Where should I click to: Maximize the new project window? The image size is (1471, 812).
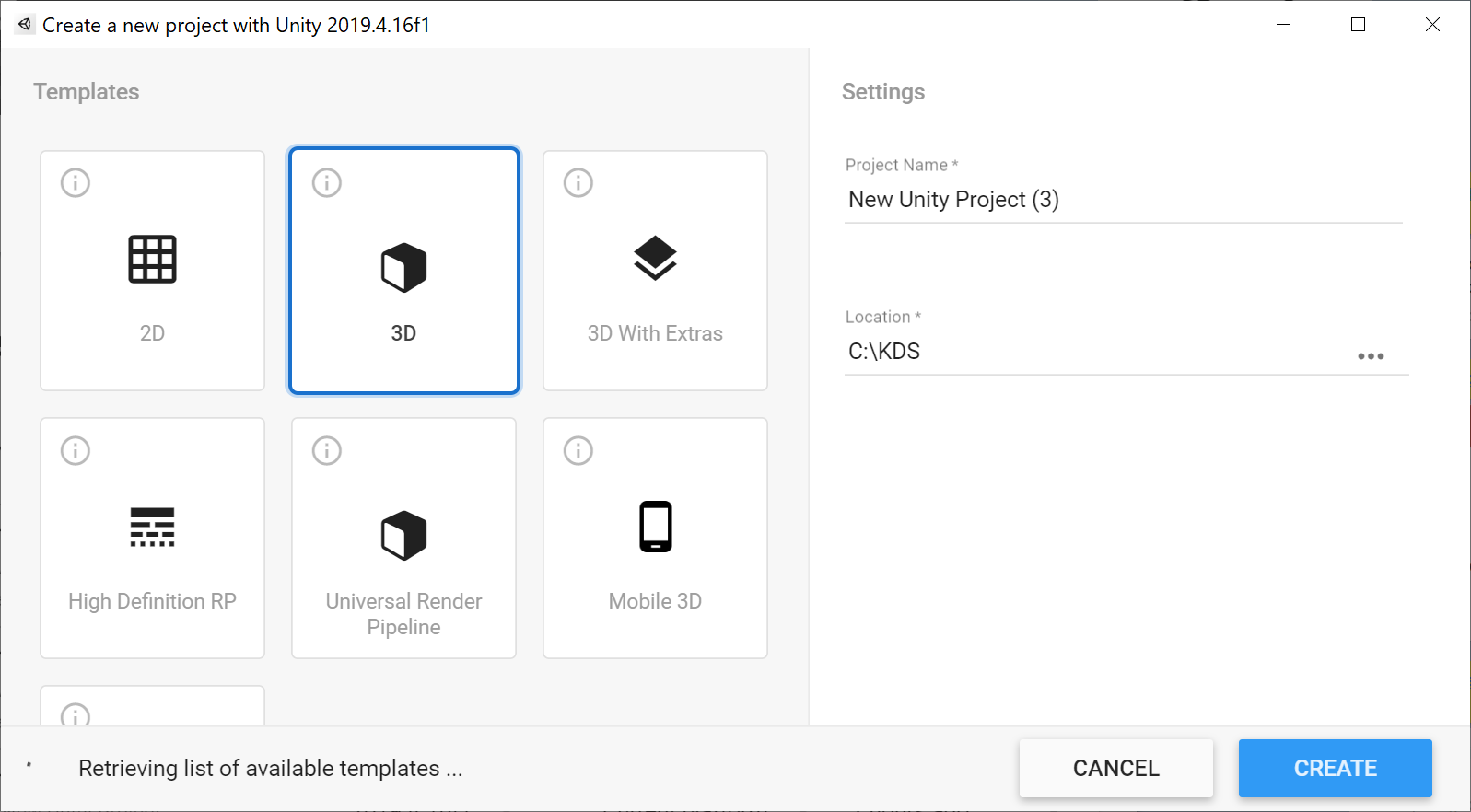(x=1358, y=25)
